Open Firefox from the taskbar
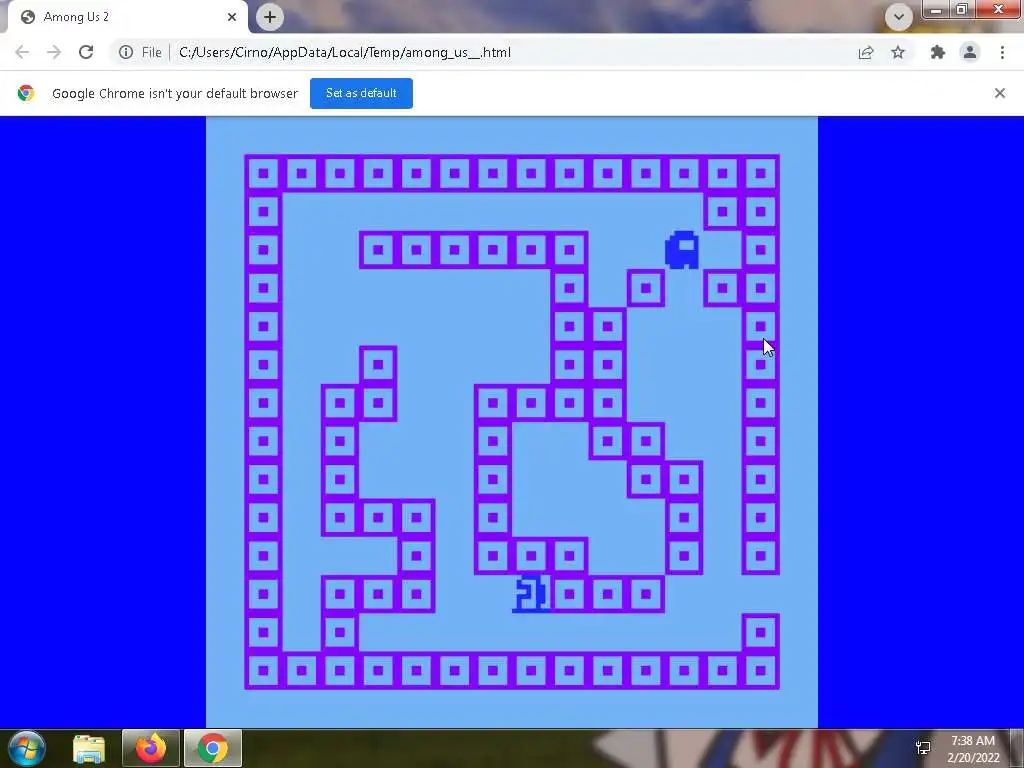The image size is (1024, 768). (x=151, y=748)
